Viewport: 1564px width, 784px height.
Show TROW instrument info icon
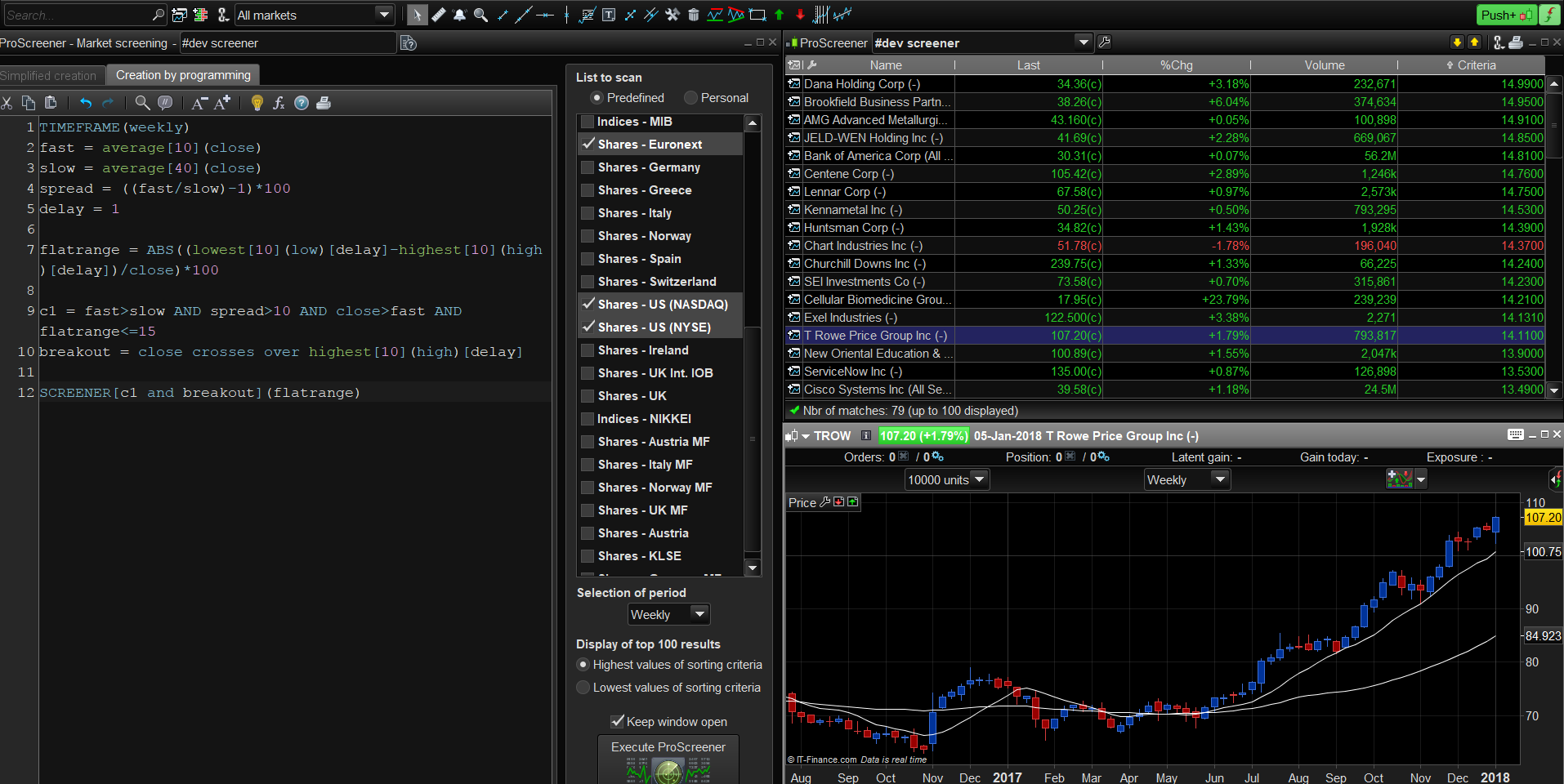866,435
